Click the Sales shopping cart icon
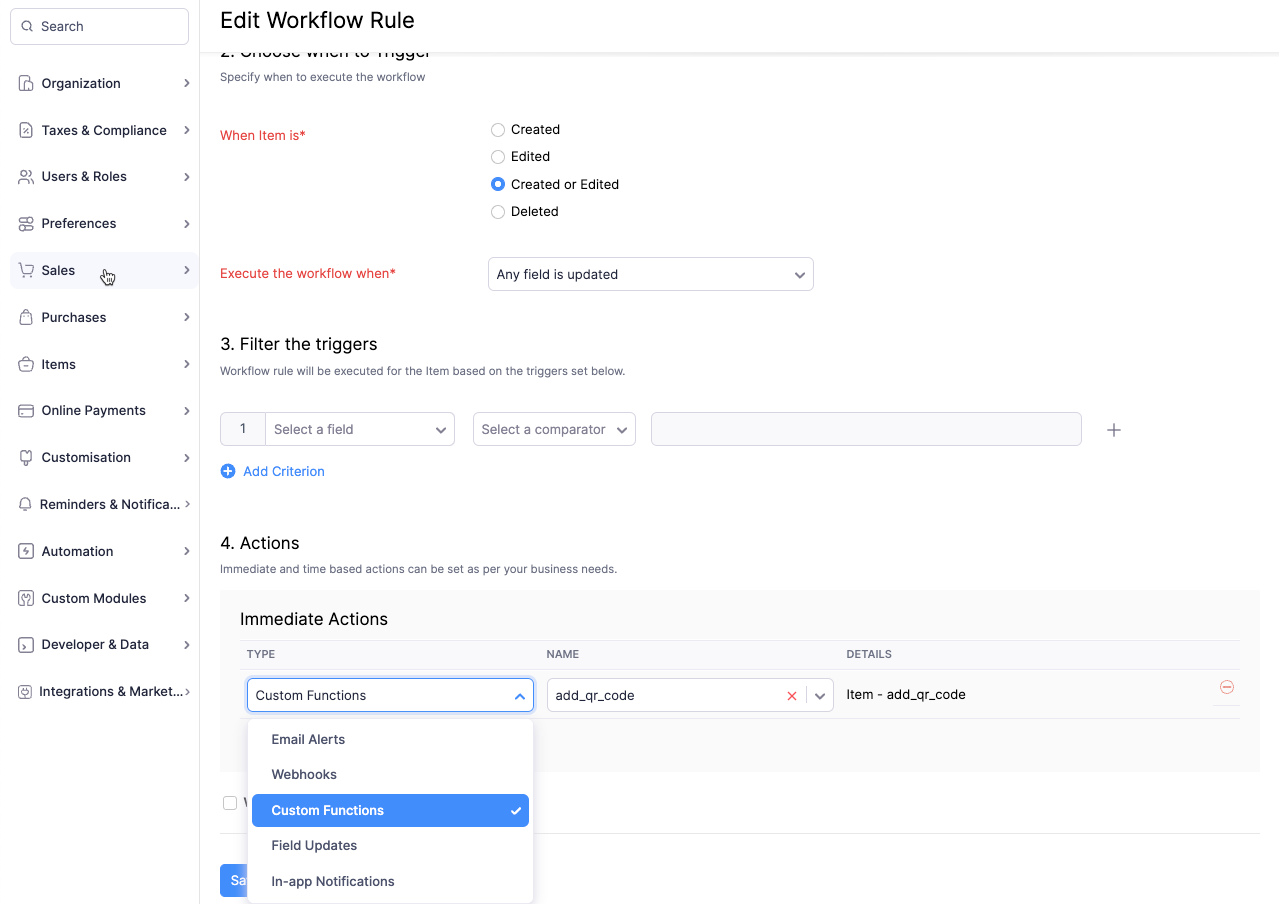Viewport: 1279px width, 904px height. 26,270
